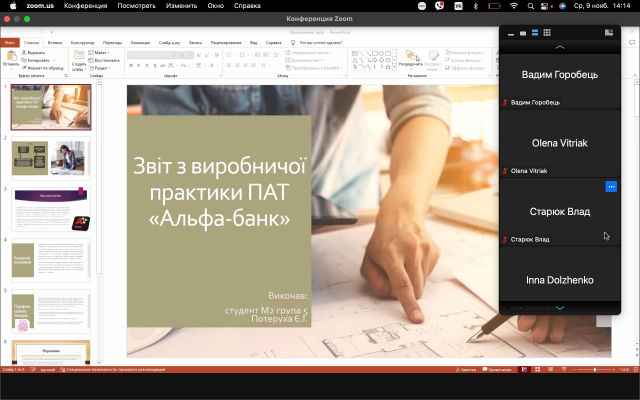Click the New Slide (Создать слайд) icon
Image resolution: width=640 pixels, height=400 pixels.
[79, 55]
